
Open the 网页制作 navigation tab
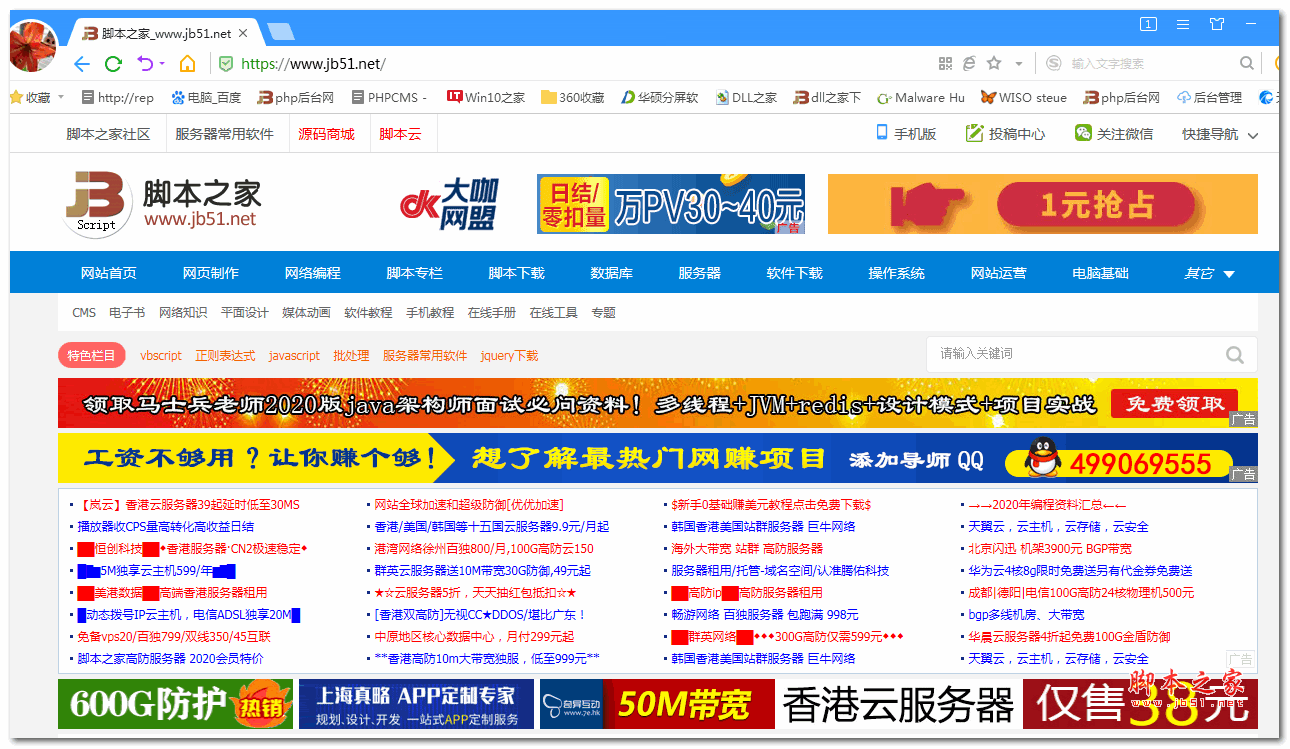(211, 273)
